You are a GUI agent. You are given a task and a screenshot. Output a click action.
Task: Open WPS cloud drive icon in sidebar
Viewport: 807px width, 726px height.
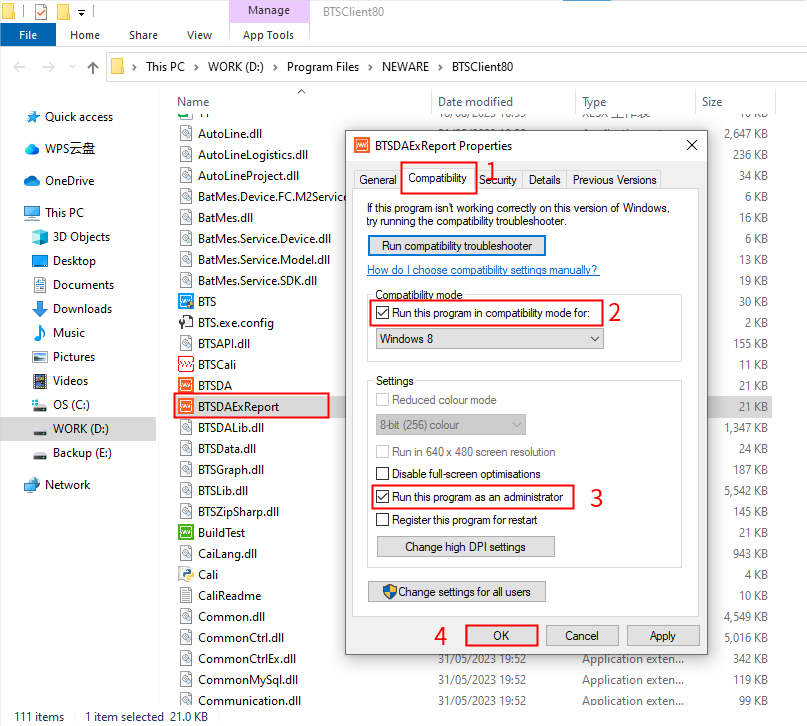(x=32, y=149)
